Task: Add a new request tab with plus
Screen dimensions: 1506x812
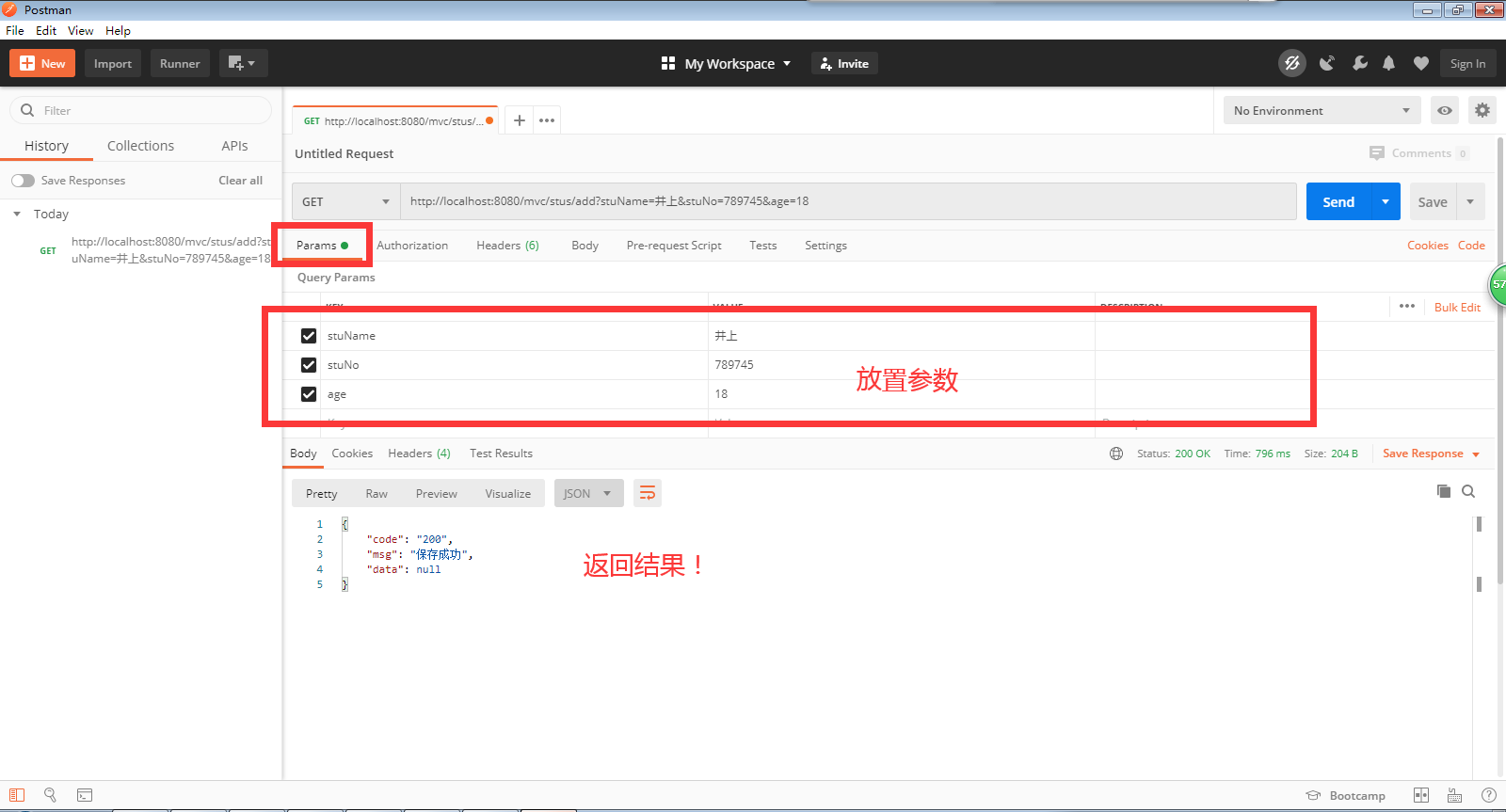Action: pos(519,120)
